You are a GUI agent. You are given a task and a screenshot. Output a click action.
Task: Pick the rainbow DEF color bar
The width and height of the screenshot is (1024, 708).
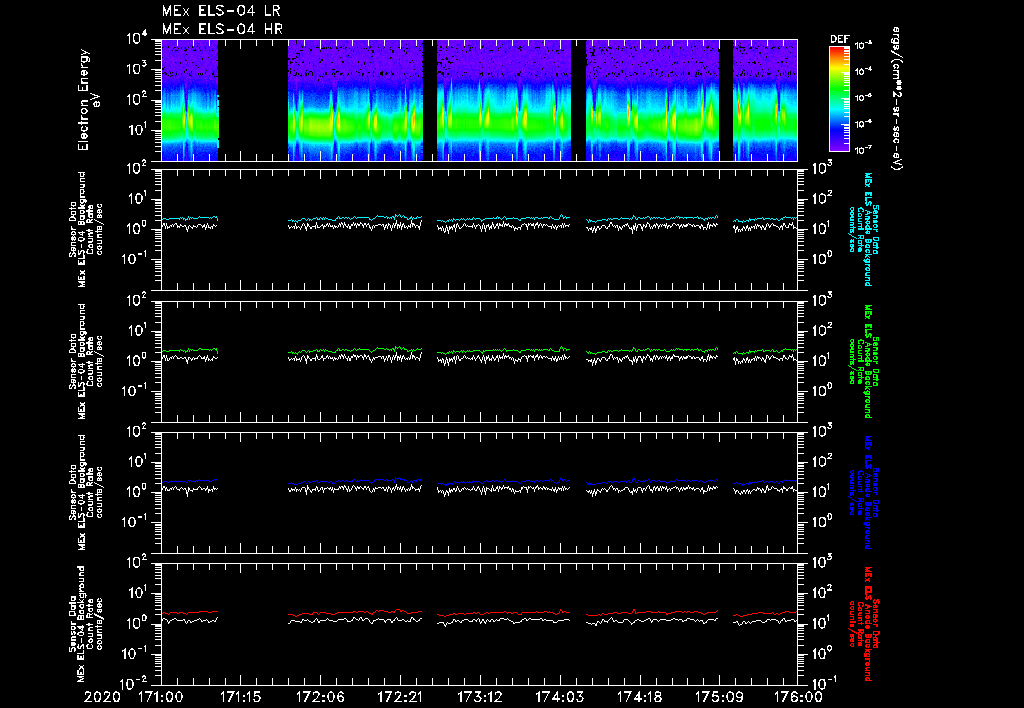pos(839,99)
